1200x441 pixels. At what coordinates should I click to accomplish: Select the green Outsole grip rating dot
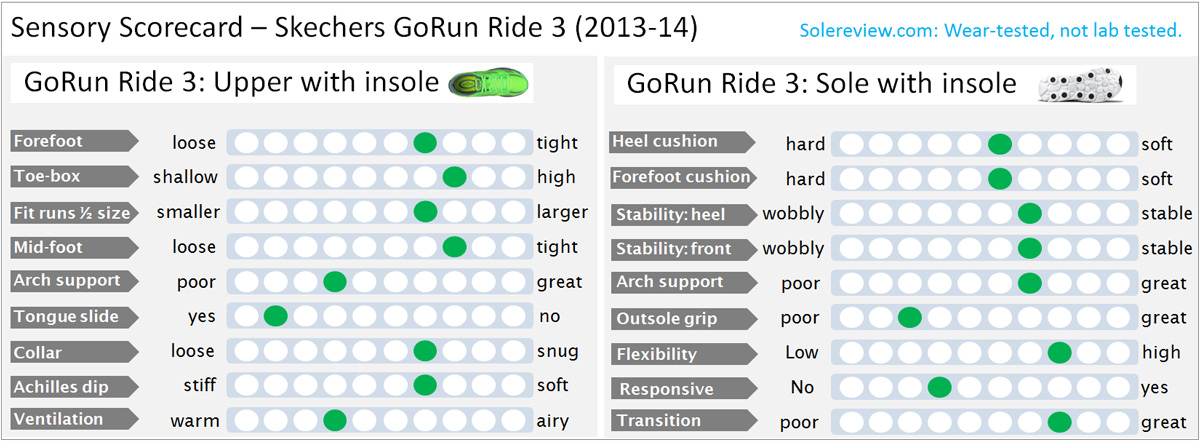click(909, 318)
